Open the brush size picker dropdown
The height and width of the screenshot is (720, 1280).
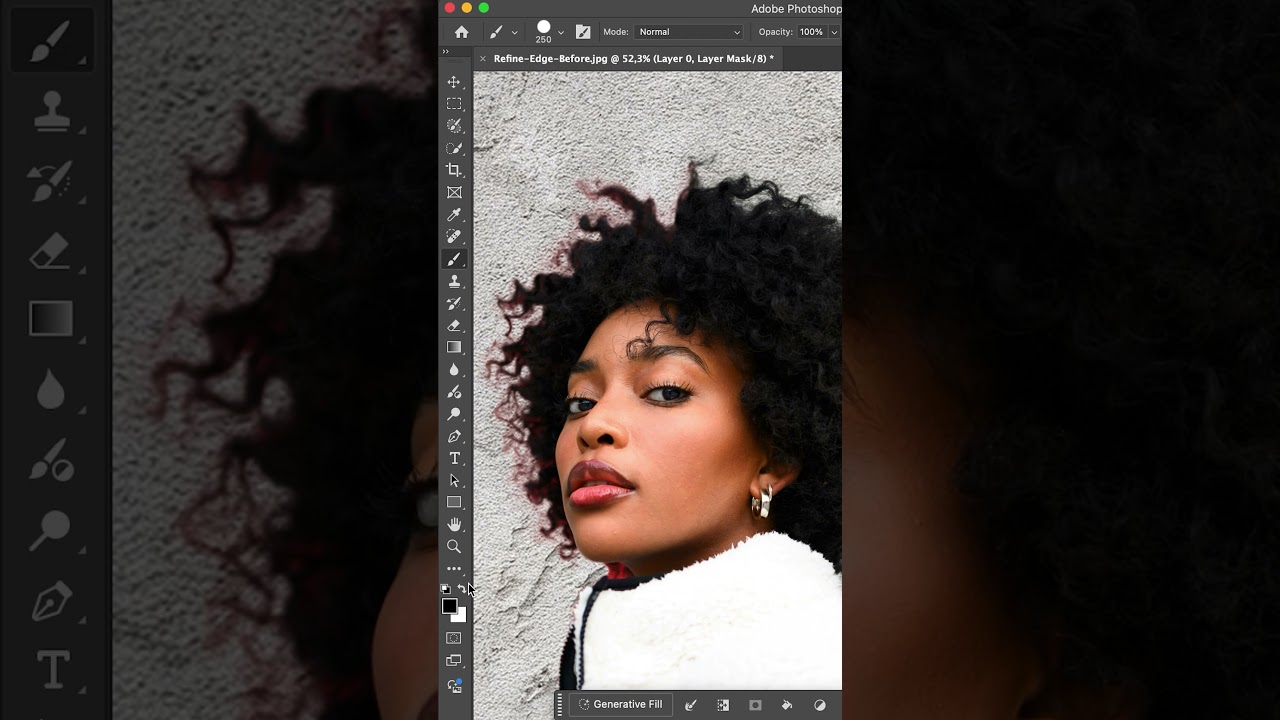(x=560, y=31)
